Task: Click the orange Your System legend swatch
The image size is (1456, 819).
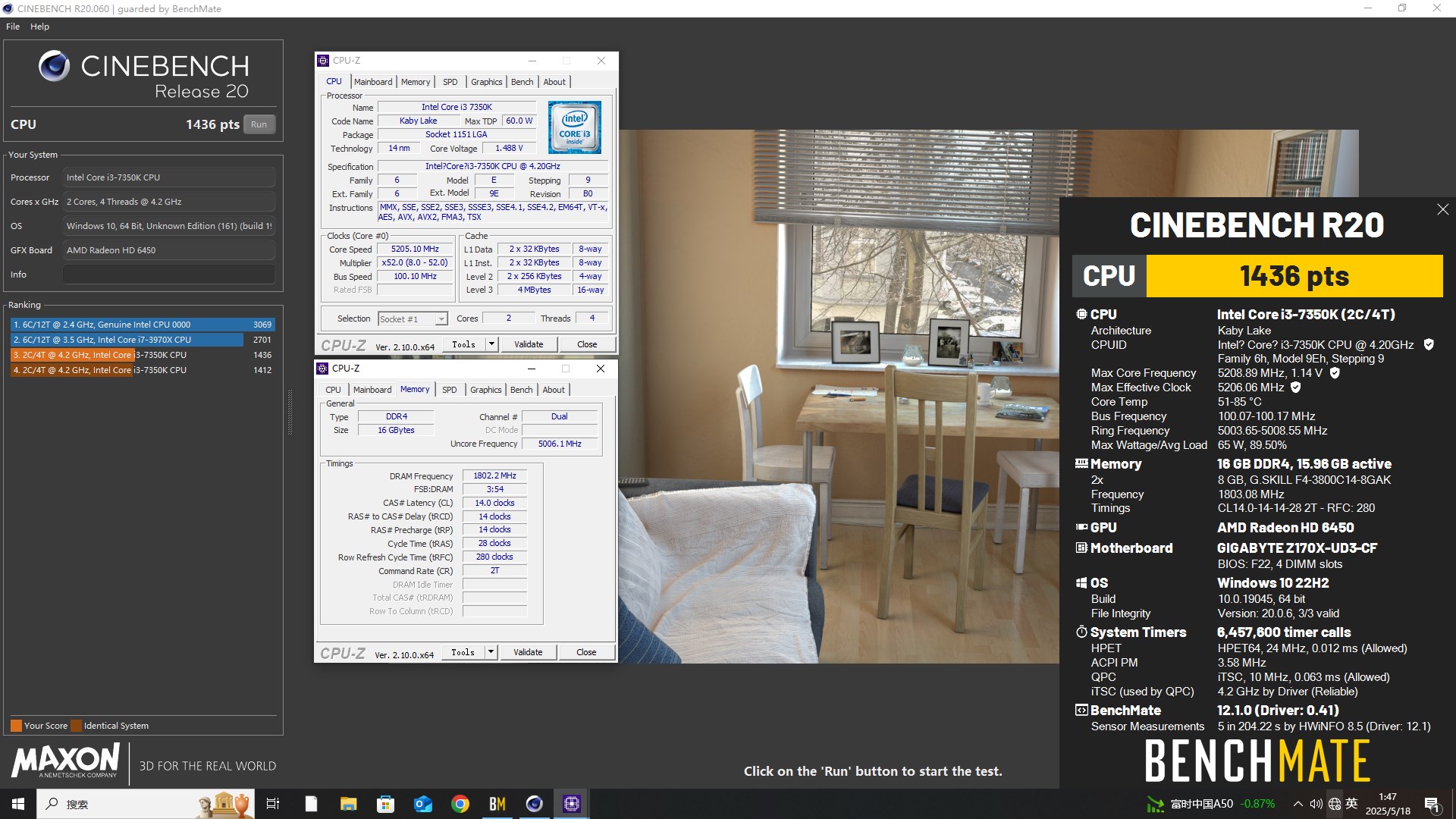Action: 16,726
